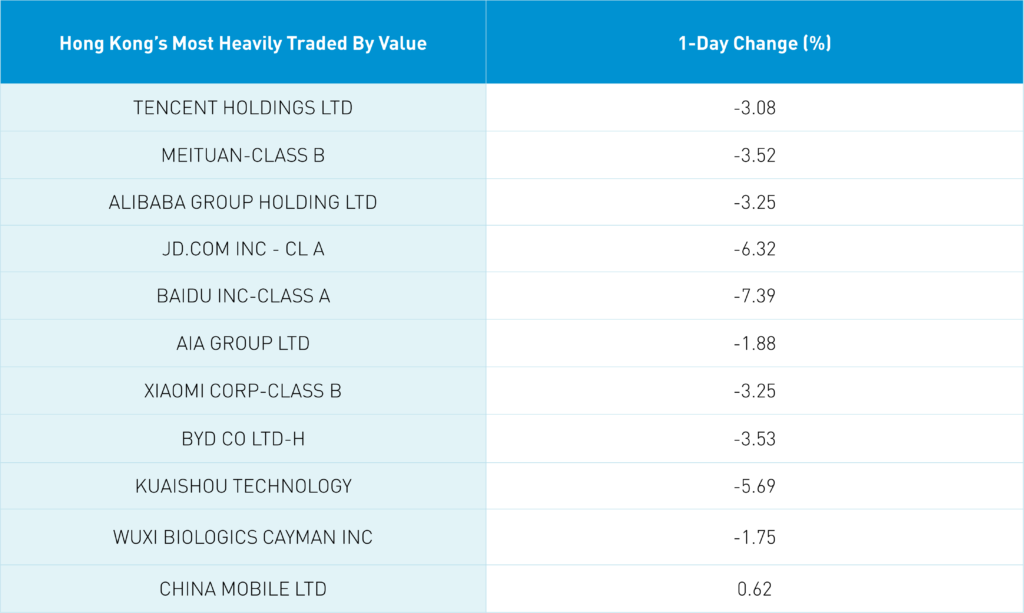The image size is (1024, 613).
Task: Click ALIBABA GROUP HOLDING LTD row name
Action: (243, 202)
